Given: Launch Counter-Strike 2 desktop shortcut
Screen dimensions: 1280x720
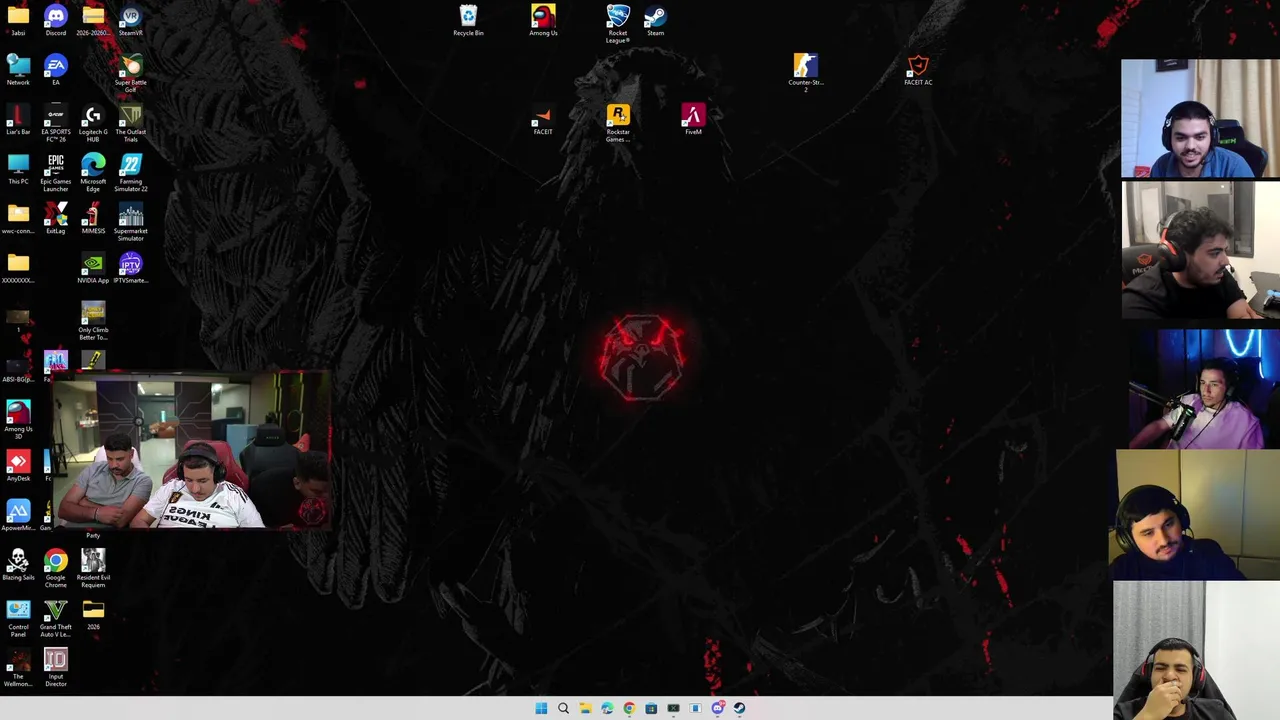Looking at the screenshot, I should (806, 73).
